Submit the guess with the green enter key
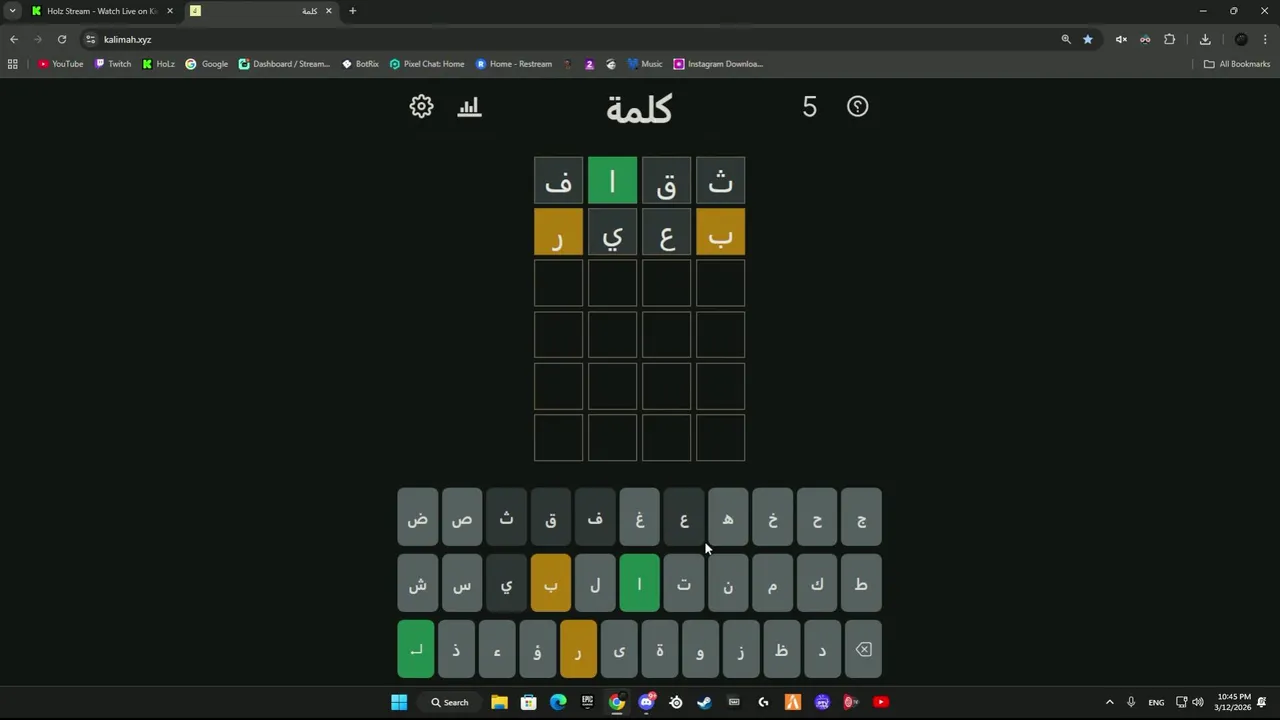 [x=416, y=649]
